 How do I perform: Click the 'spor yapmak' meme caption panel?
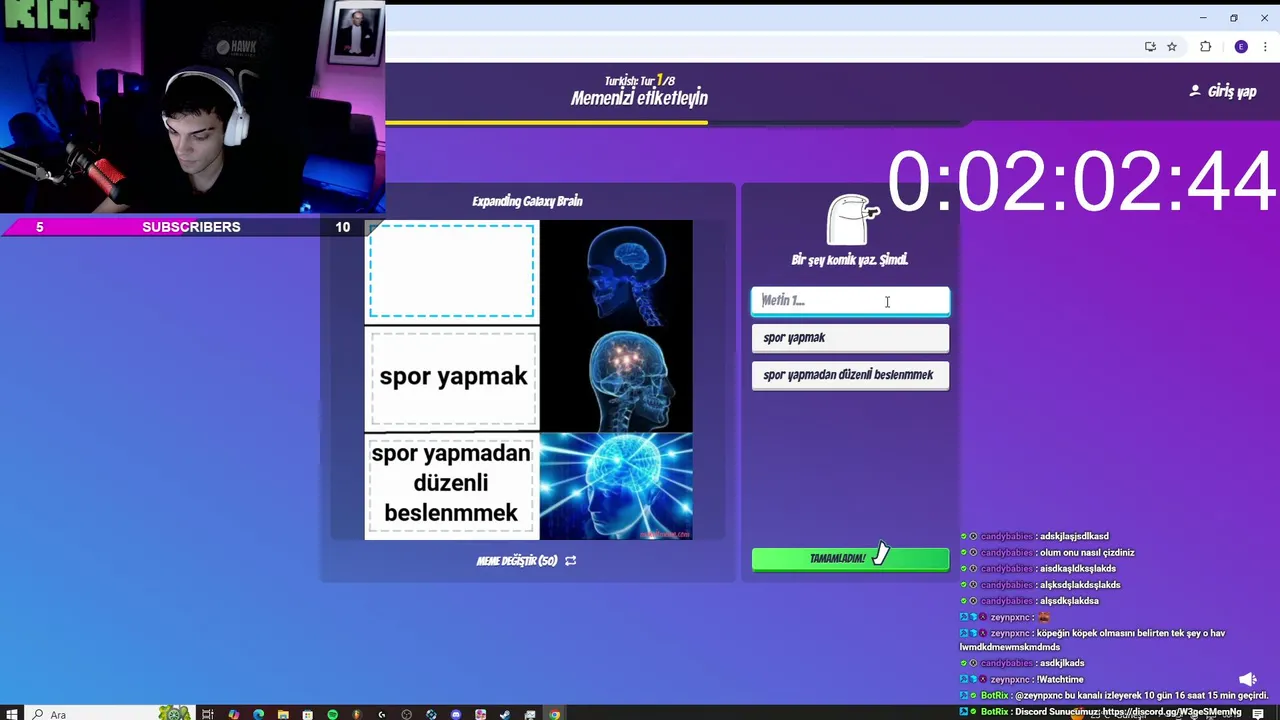click(x=452, y=378)
